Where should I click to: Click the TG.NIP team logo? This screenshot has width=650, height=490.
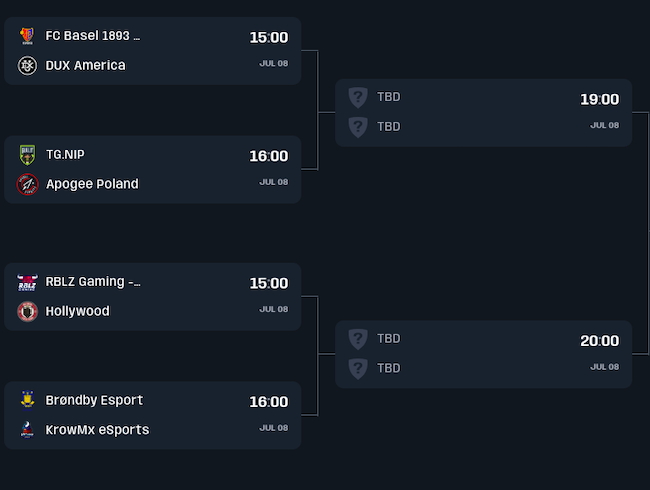[x=27, y=155]
